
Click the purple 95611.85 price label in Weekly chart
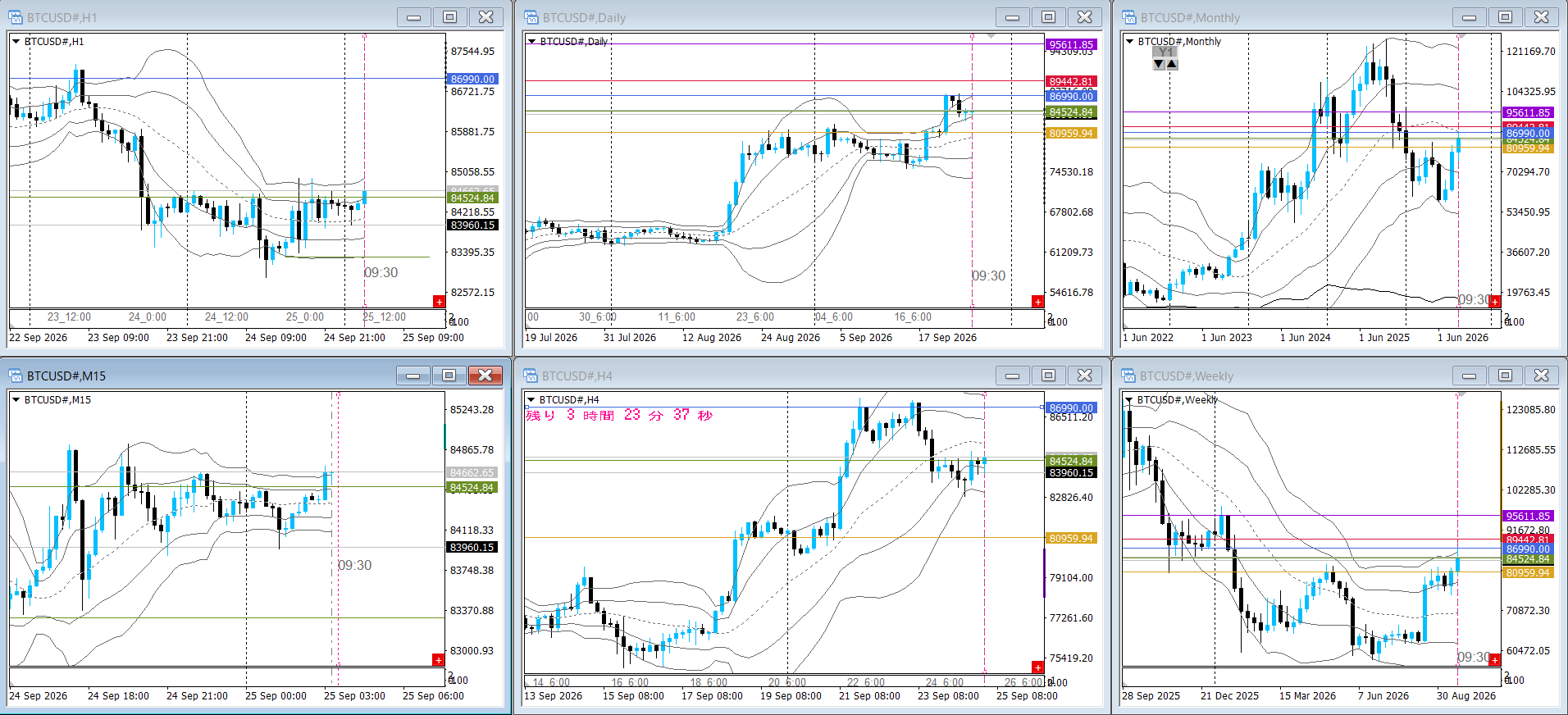(x=1529, y=516)
